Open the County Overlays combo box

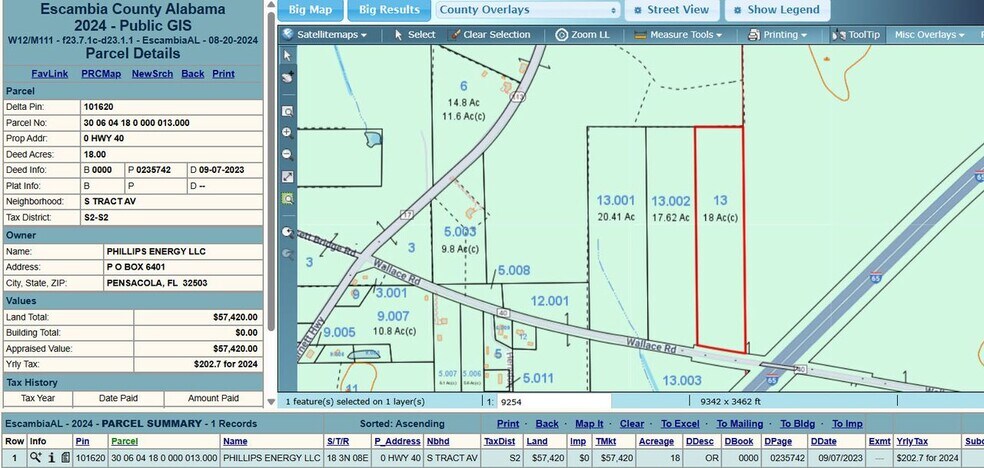pos(528,10)
